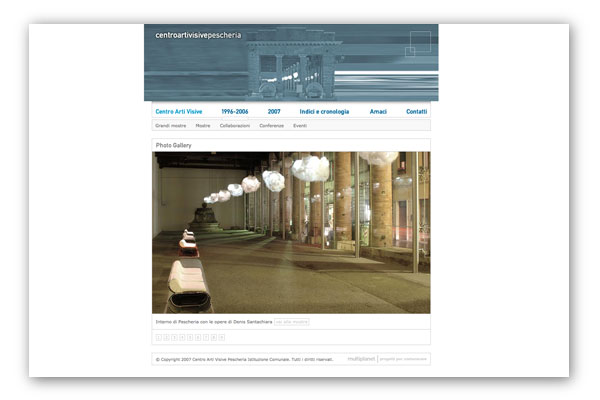Open Indici e cronologia page
The width and height of the screenshot is (600, 400).
(x=324, y=112)
